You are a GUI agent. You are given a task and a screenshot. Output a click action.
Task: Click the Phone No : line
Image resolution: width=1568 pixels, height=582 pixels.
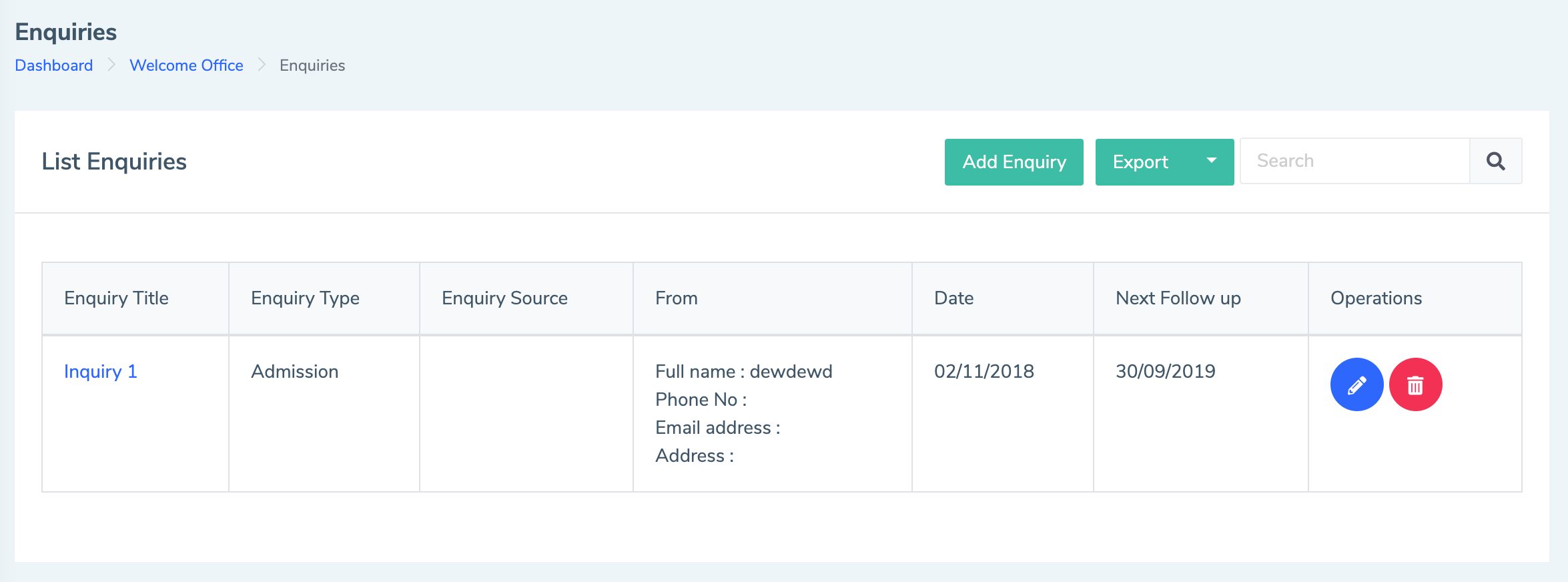tap(701, 399)
